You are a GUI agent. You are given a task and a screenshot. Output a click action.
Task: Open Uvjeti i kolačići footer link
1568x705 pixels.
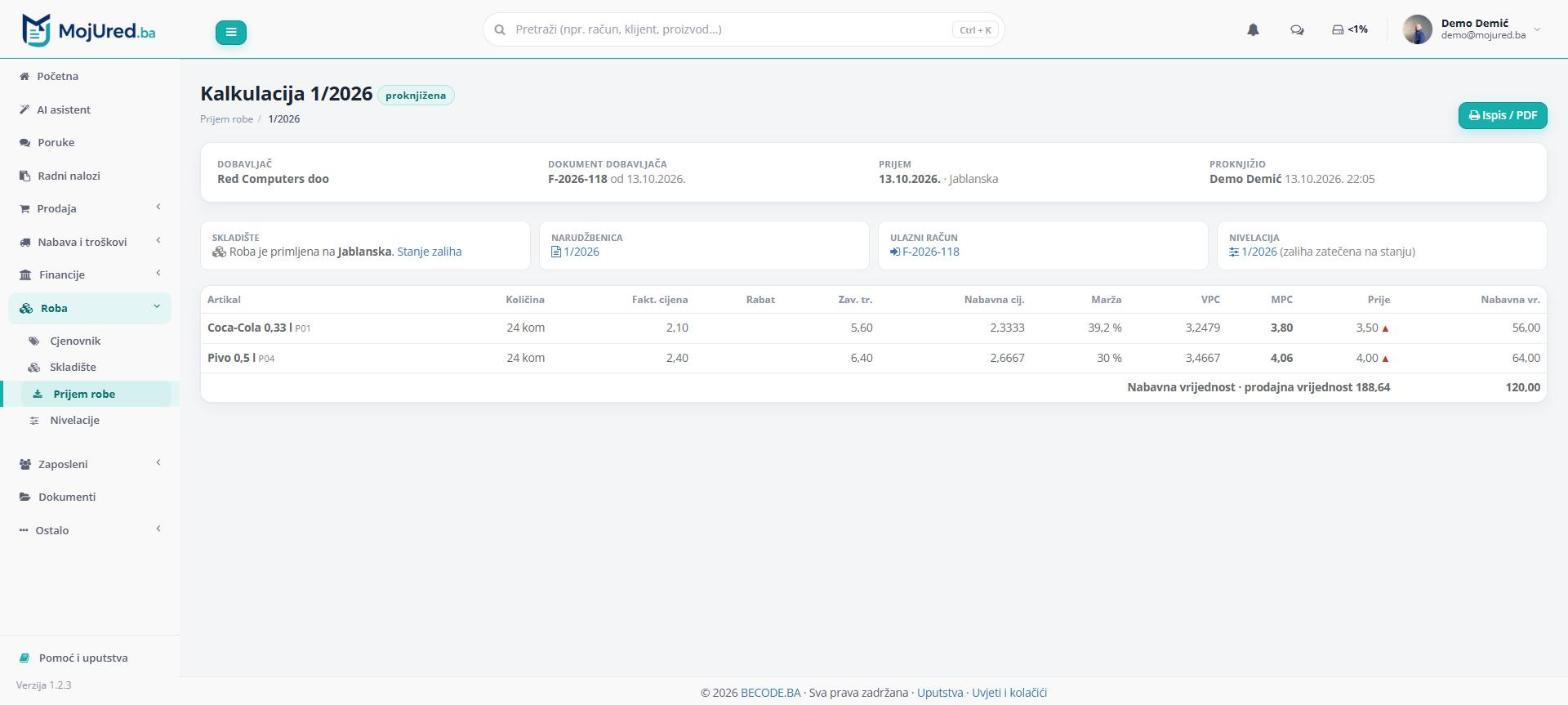click(1009, 692)
